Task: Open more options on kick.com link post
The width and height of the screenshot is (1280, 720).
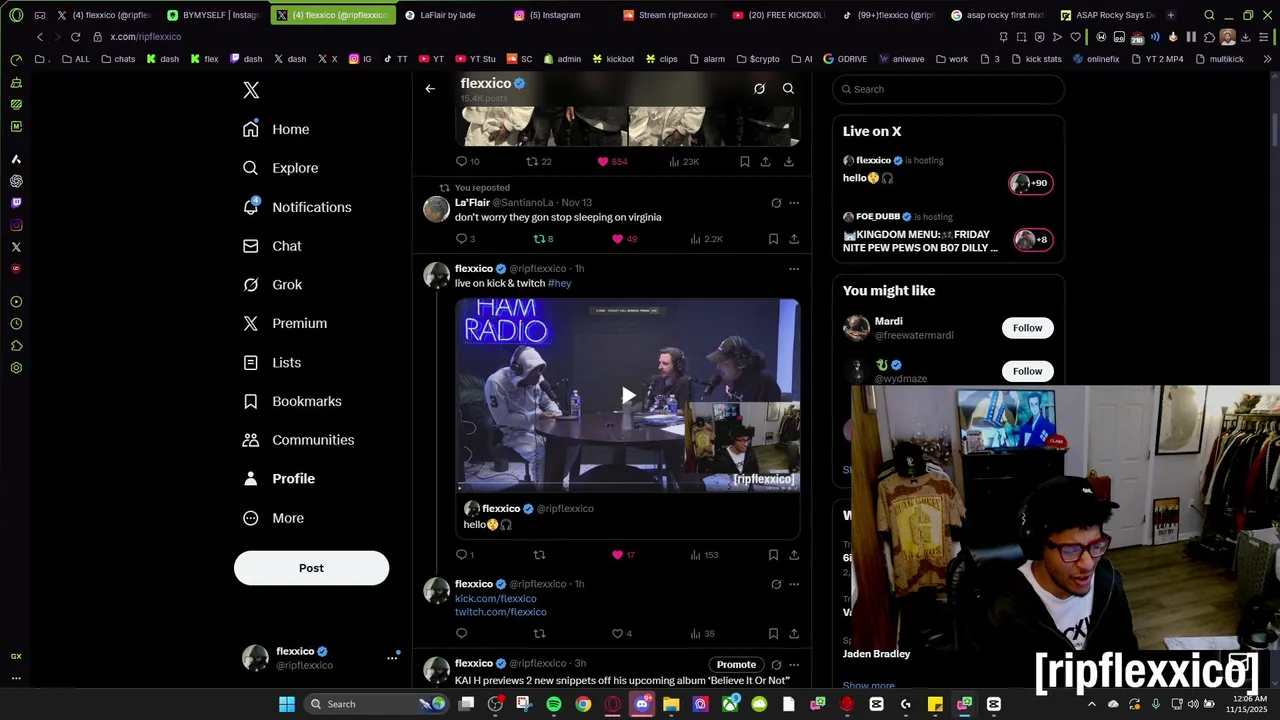Action: pyautogui.click(x=794, y=584)
